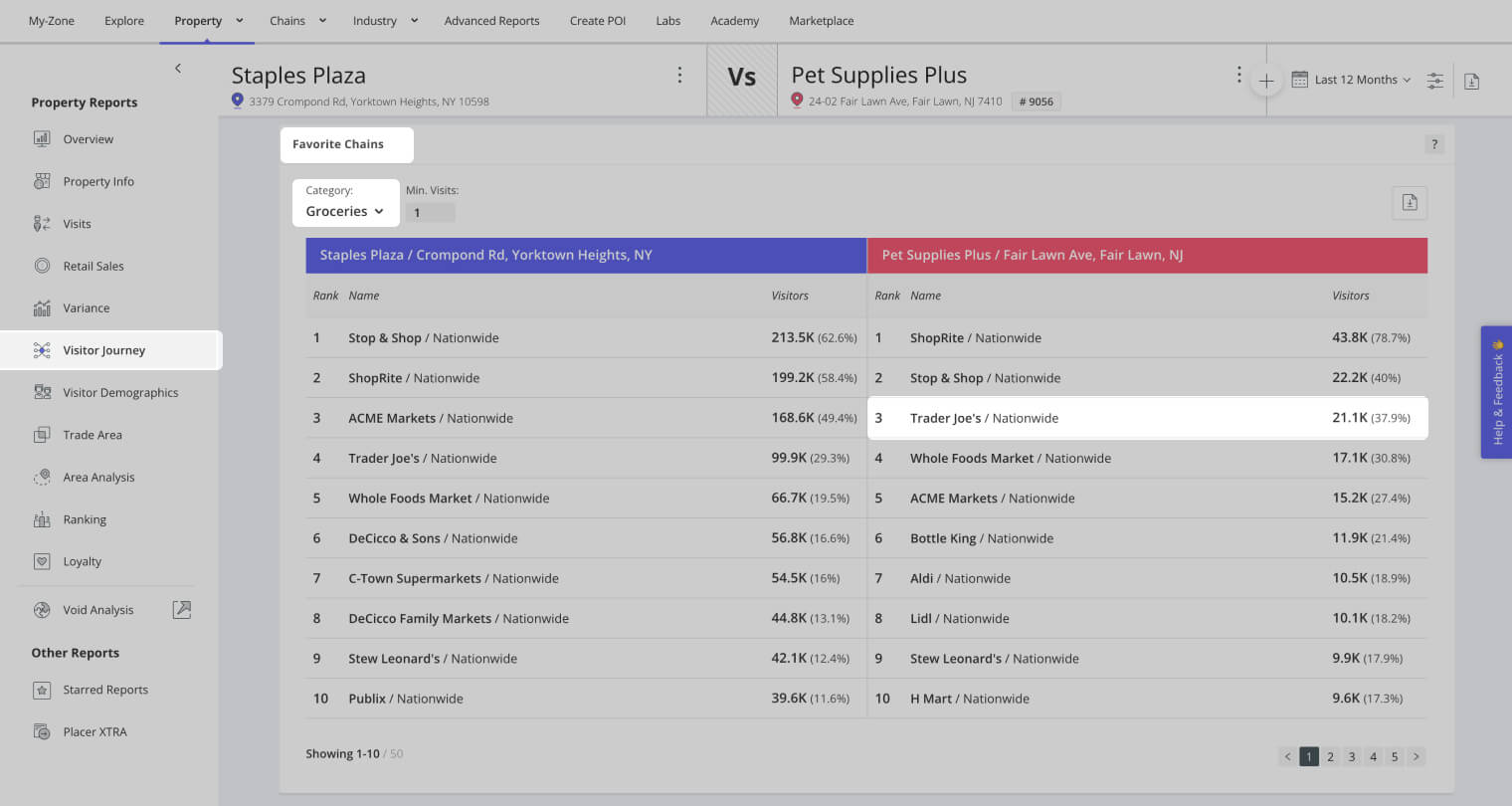Open Pet Supplies Plus three-dot menu

pos(1238,75)
